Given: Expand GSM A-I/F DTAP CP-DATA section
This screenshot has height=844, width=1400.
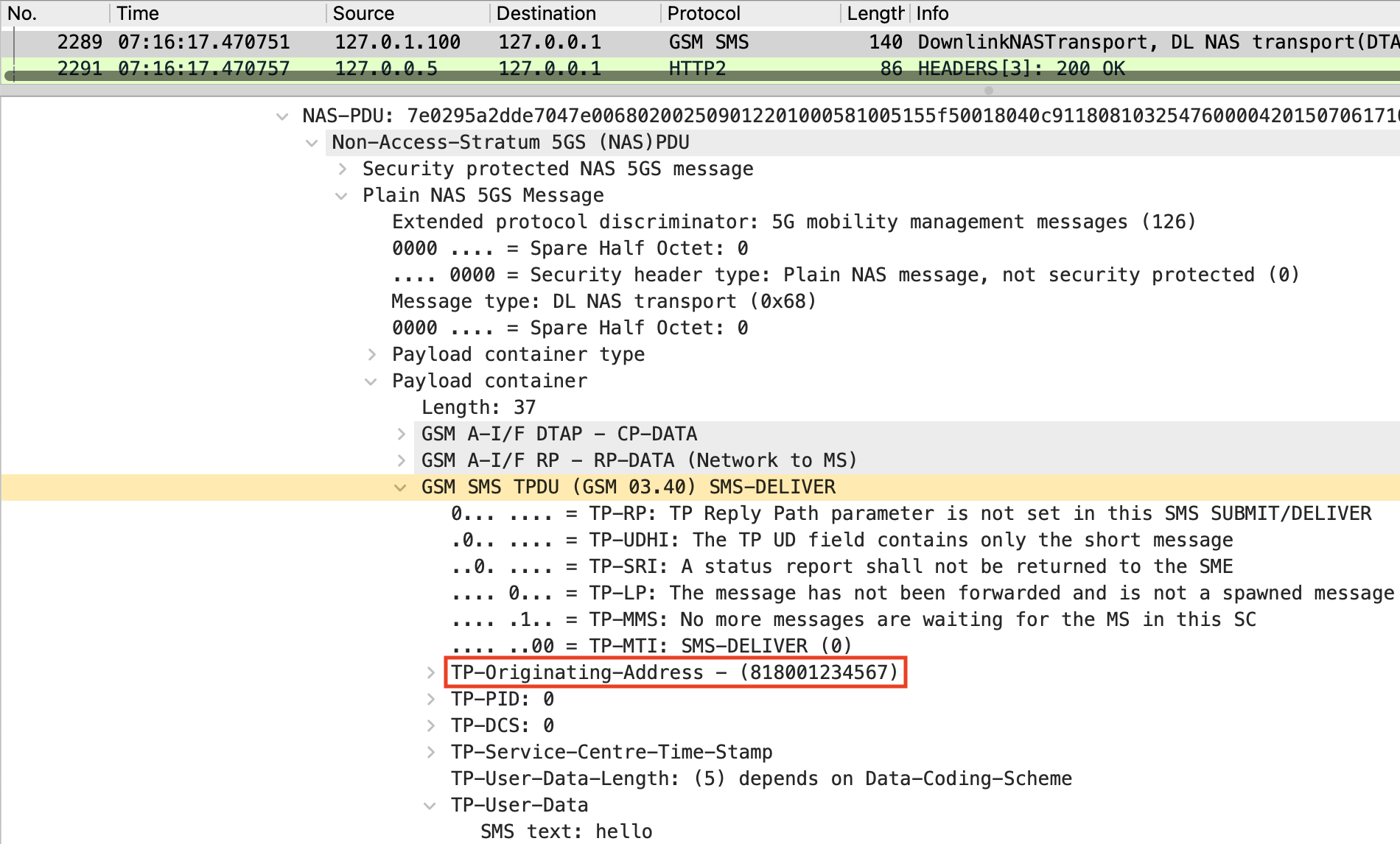Looking at the screenshot, I should click(402, 435).
